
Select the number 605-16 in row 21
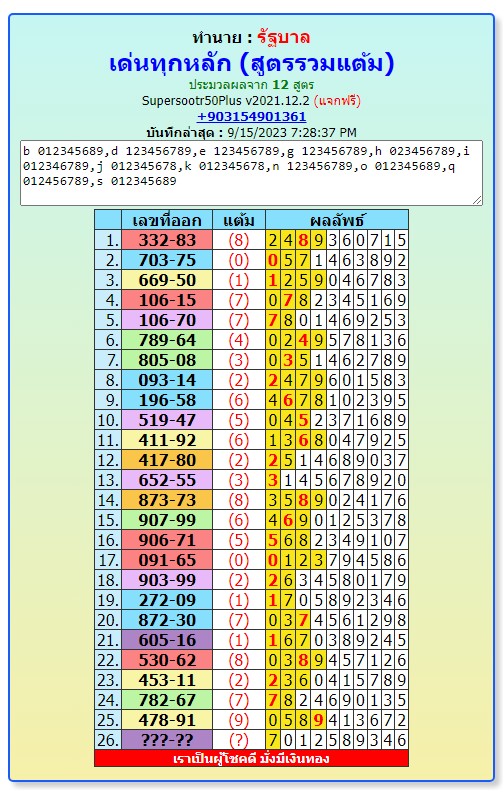click(167, 640)
